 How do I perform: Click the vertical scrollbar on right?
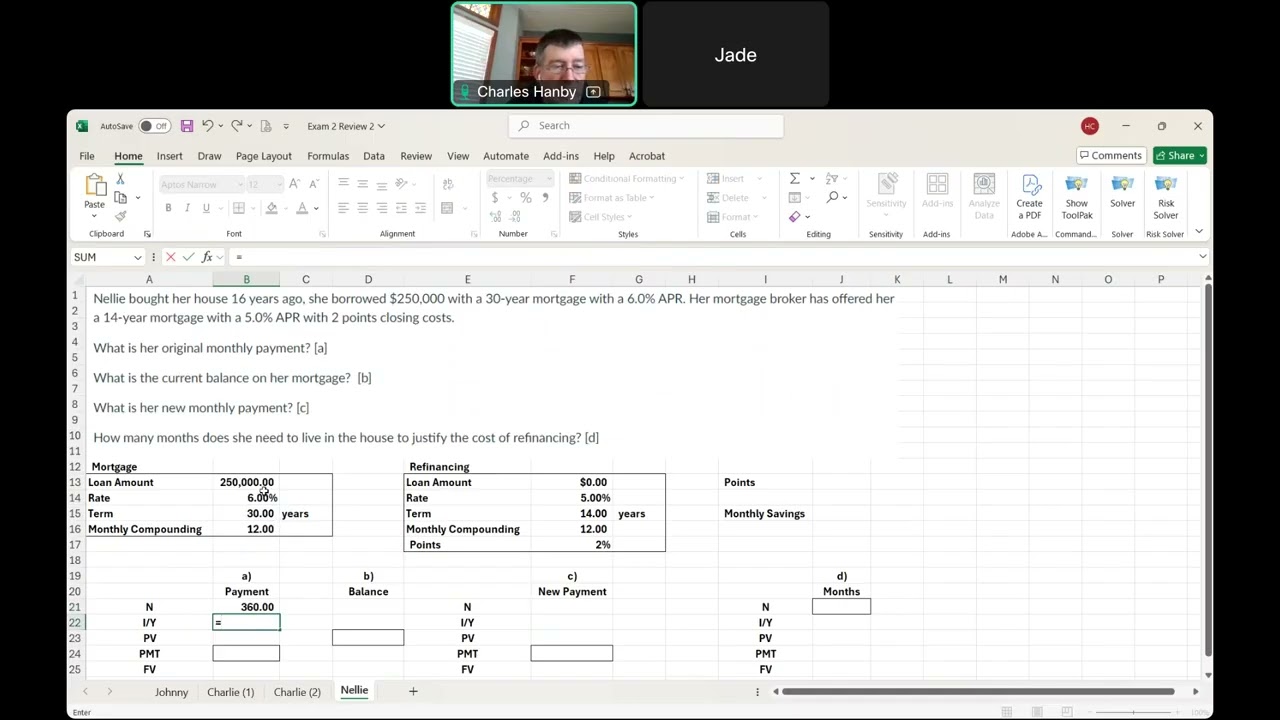click(1208, 471)
